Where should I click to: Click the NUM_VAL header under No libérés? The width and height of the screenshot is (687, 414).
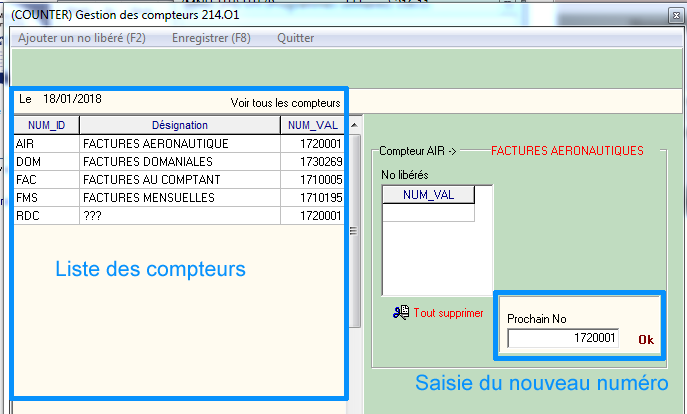pyautogui.click(x=428, y=195)
